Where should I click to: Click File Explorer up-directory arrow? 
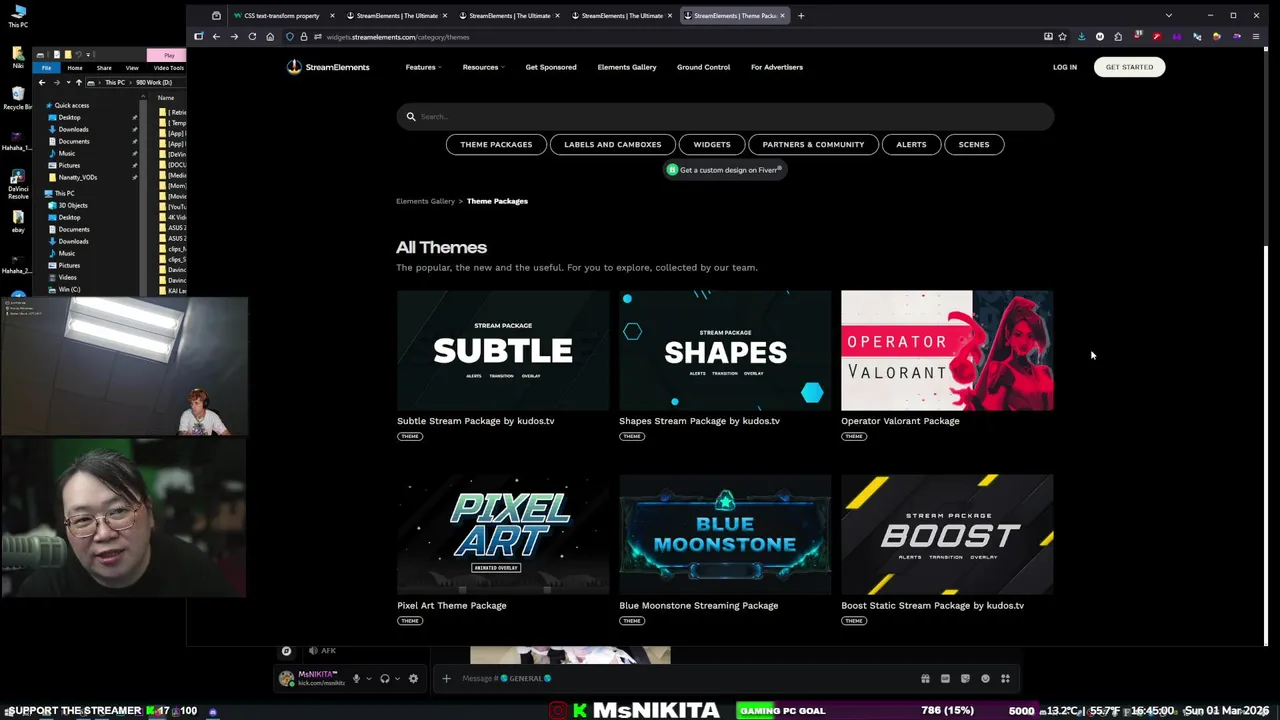click(79, 82)
